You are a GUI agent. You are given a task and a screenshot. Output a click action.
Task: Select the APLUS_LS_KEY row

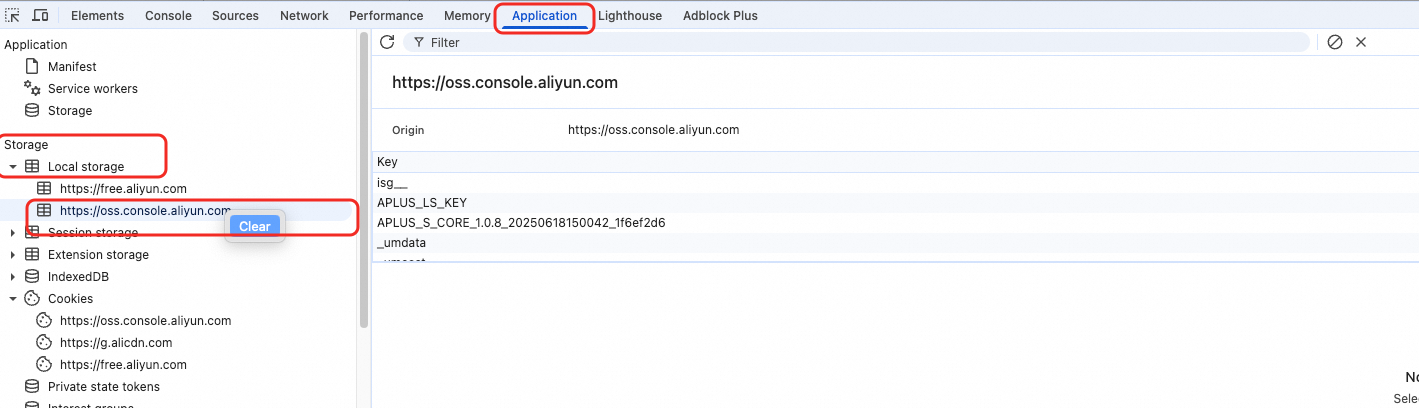tap(895, 203)
